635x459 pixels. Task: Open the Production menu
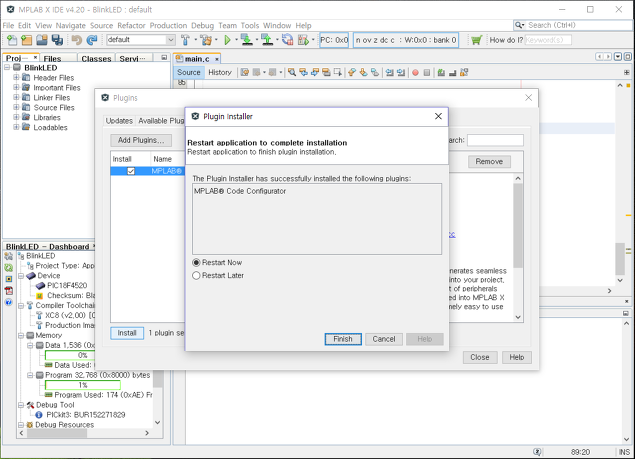pyautogui.click(x=168, y=26)
